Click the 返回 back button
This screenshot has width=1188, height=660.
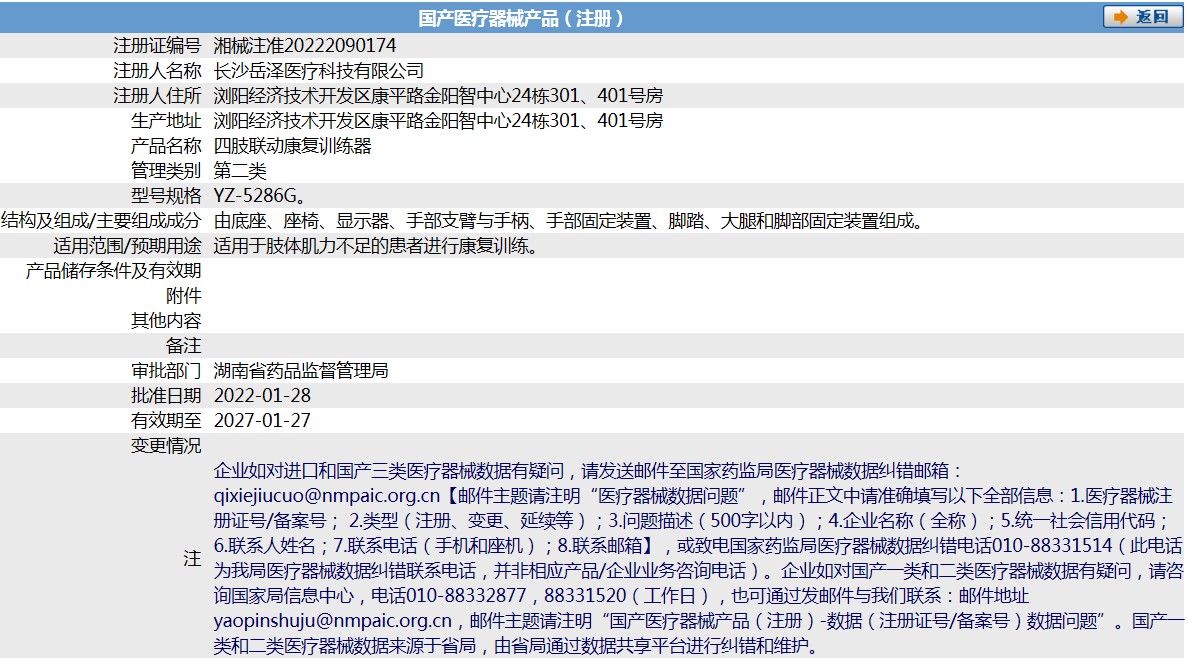click(1142, 17)
